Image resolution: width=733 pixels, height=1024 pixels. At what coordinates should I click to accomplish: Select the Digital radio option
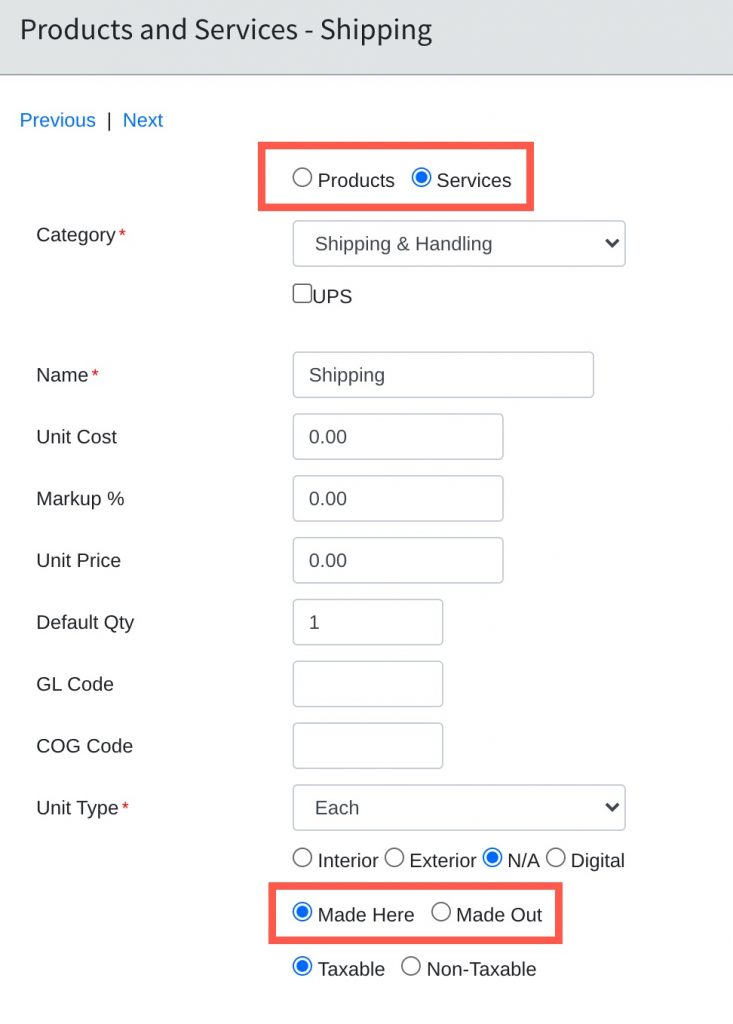(x=557, y=857)
